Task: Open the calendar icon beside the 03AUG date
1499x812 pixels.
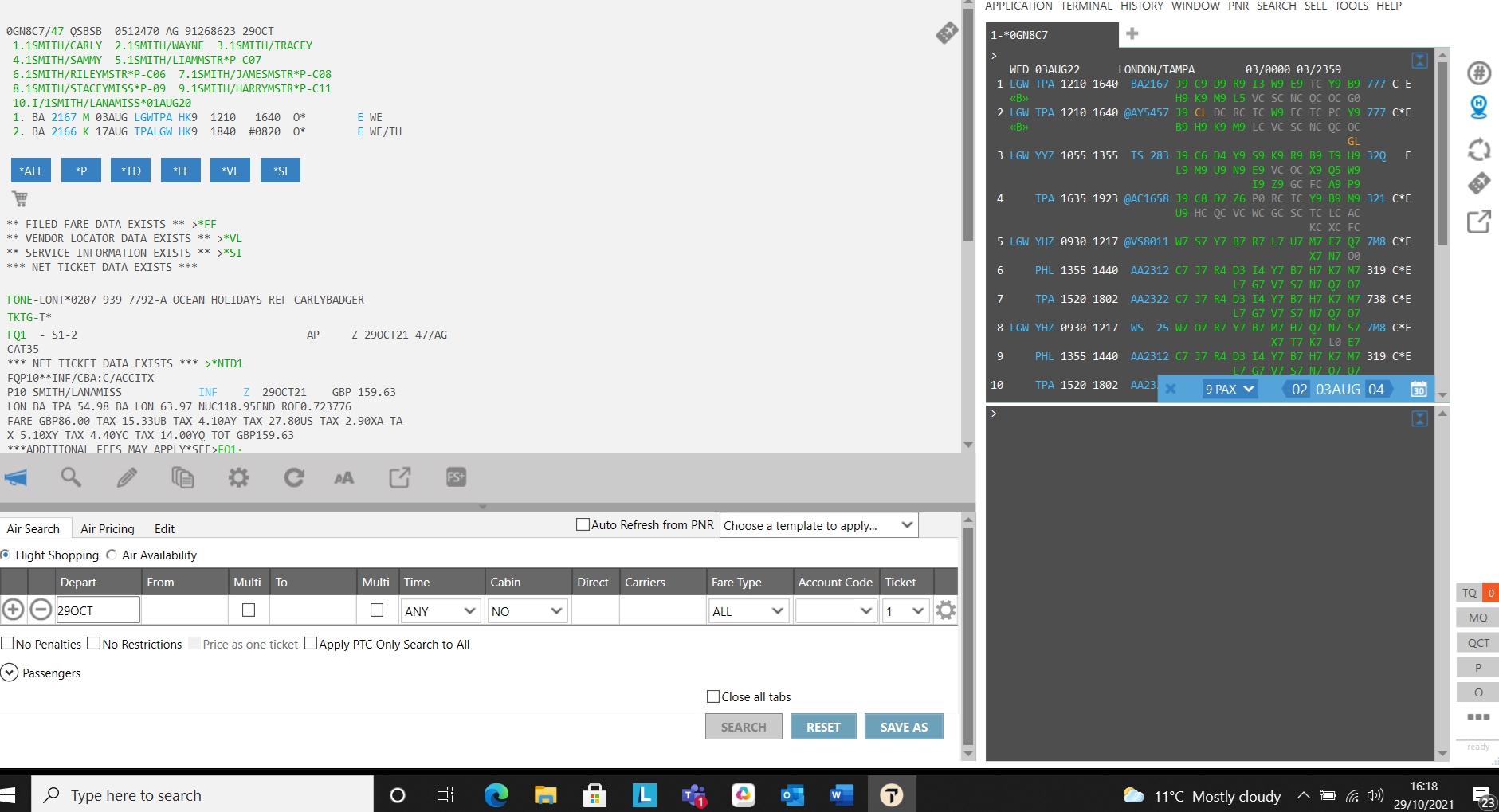Action: 1419,389
